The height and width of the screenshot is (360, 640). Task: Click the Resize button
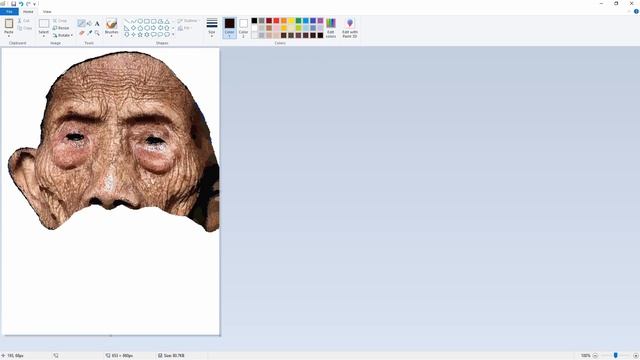tap(61, 28)
